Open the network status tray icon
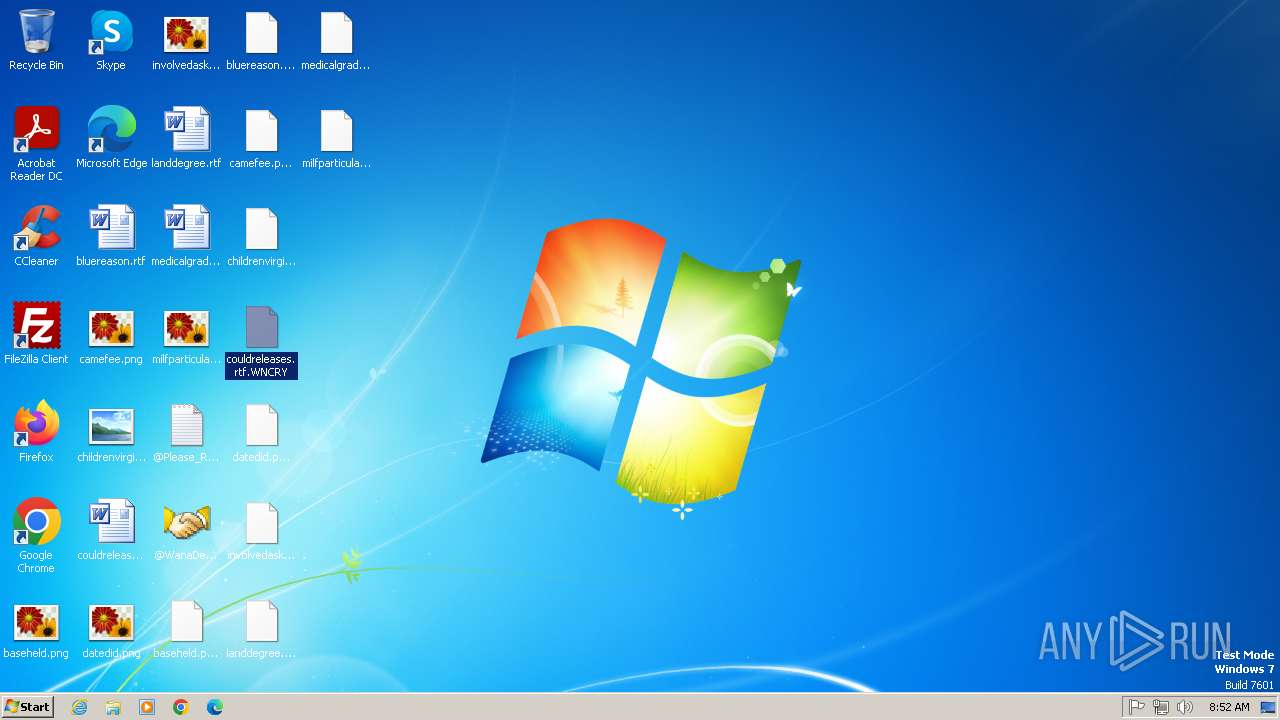 point(1161,707)
